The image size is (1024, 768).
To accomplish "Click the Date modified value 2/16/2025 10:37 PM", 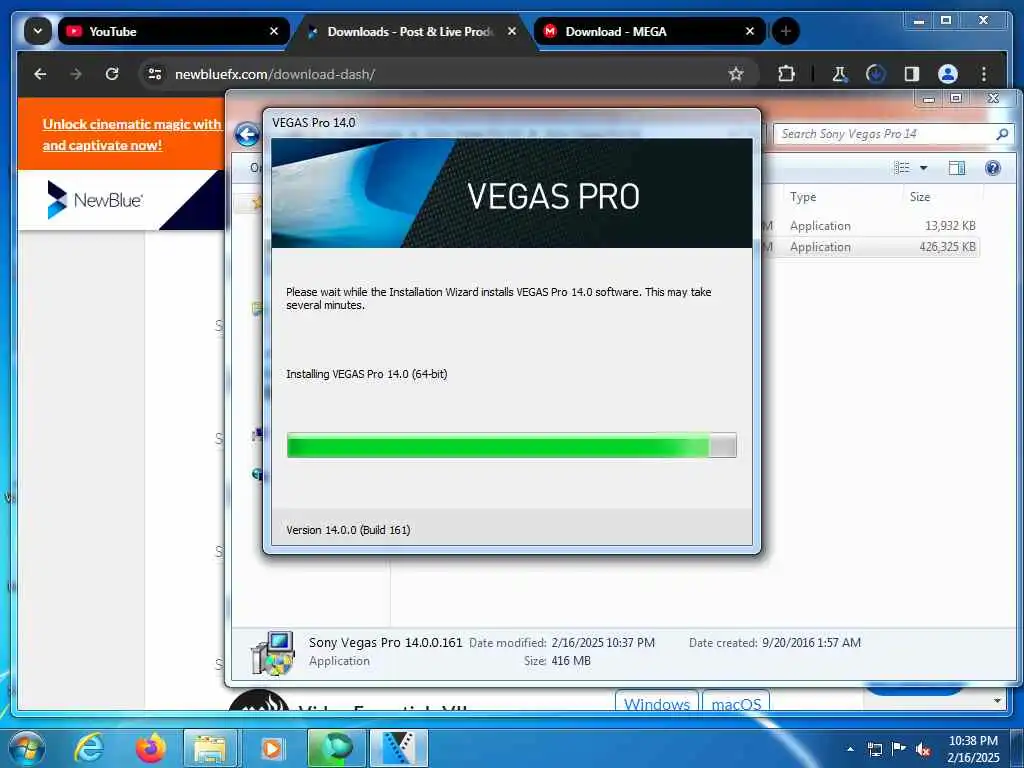I will [603, 643].
